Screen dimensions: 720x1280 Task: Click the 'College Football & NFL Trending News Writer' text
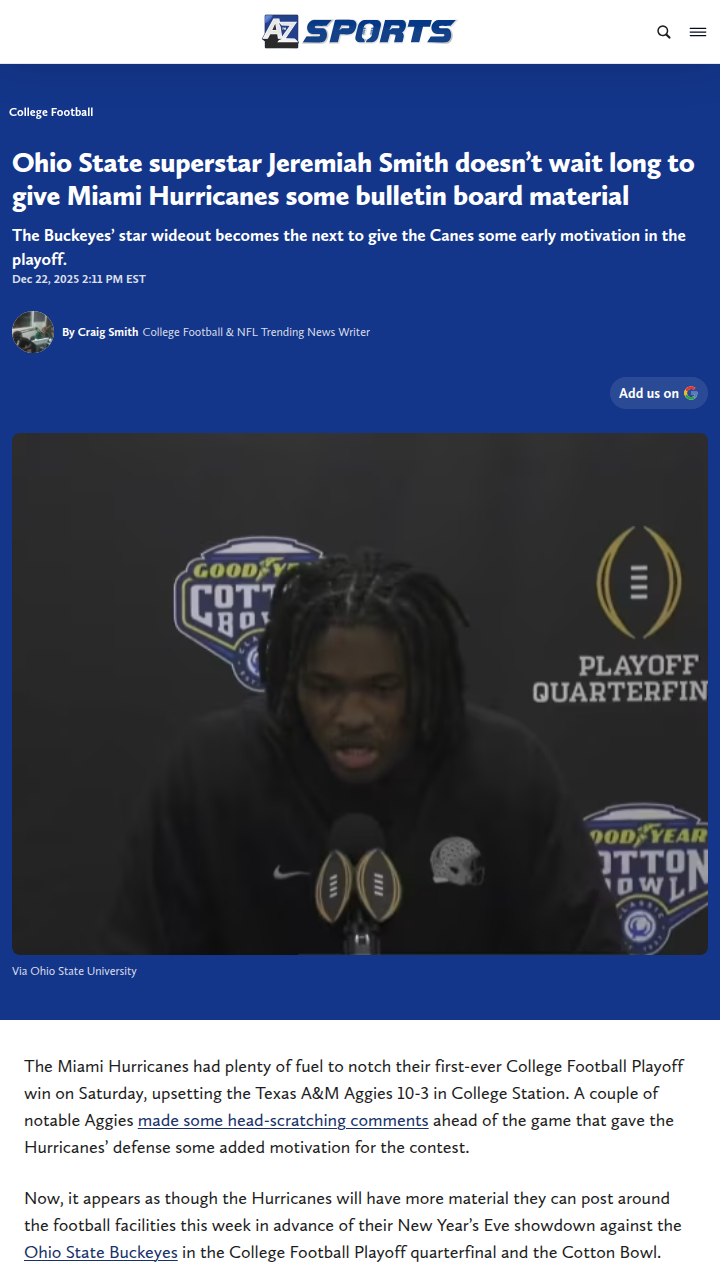click(256, 332)
